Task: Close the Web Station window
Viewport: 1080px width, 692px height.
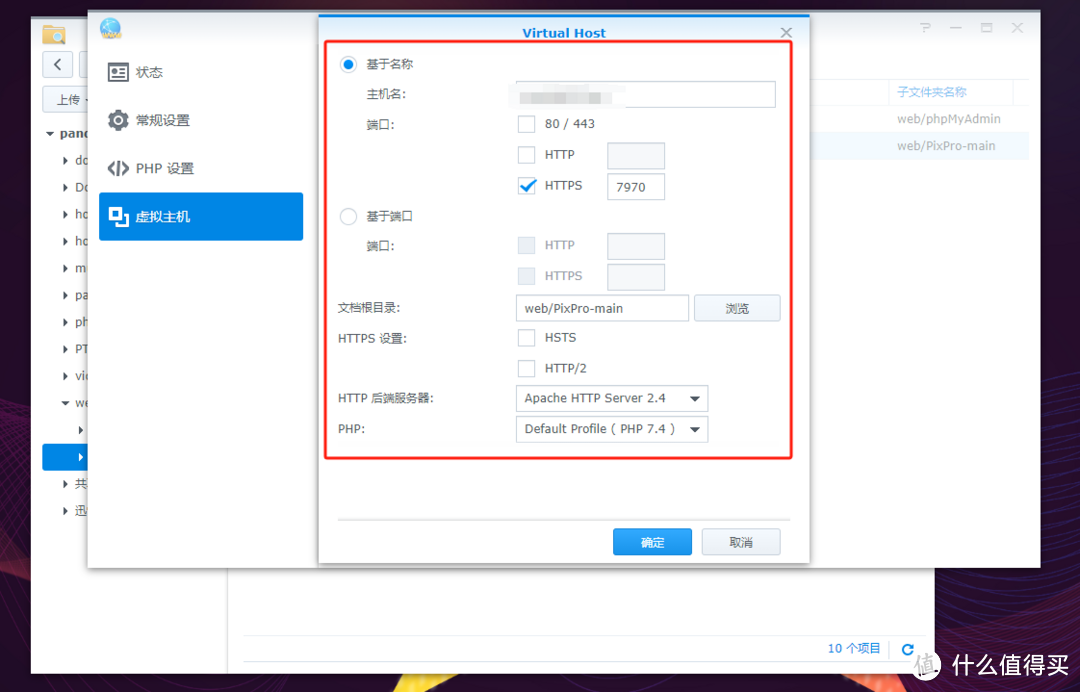Action: click(x=1017, y=28)
